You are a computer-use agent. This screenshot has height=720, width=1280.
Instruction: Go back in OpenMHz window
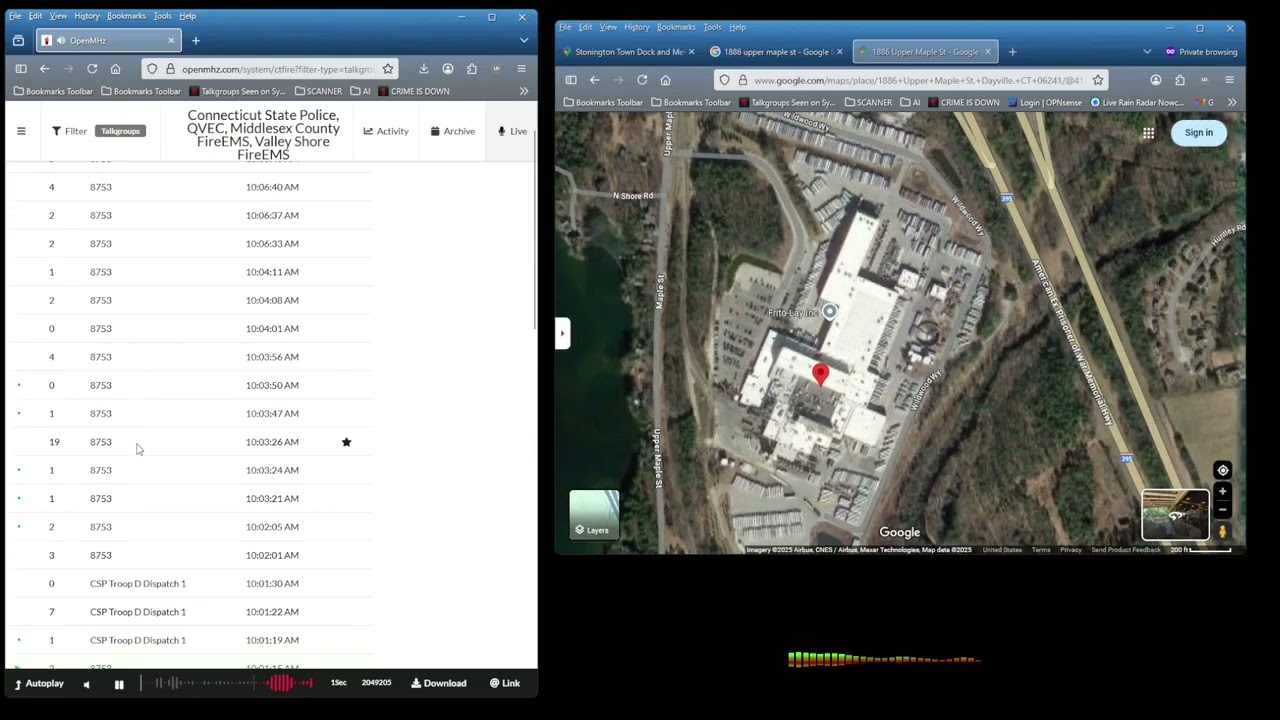pyautogui.click(x=44, y=69)
